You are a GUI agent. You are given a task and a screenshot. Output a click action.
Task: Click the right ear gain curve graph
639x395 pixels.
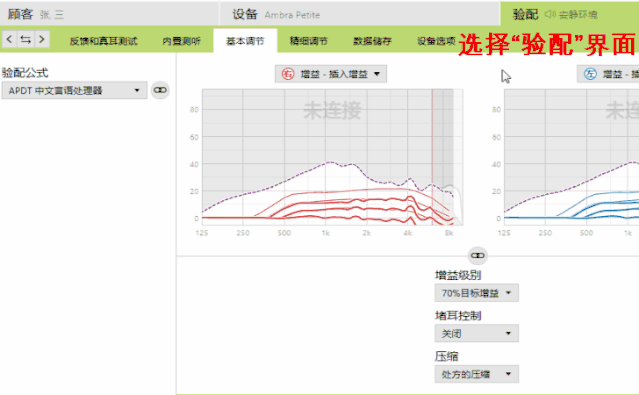coord(333,157)
